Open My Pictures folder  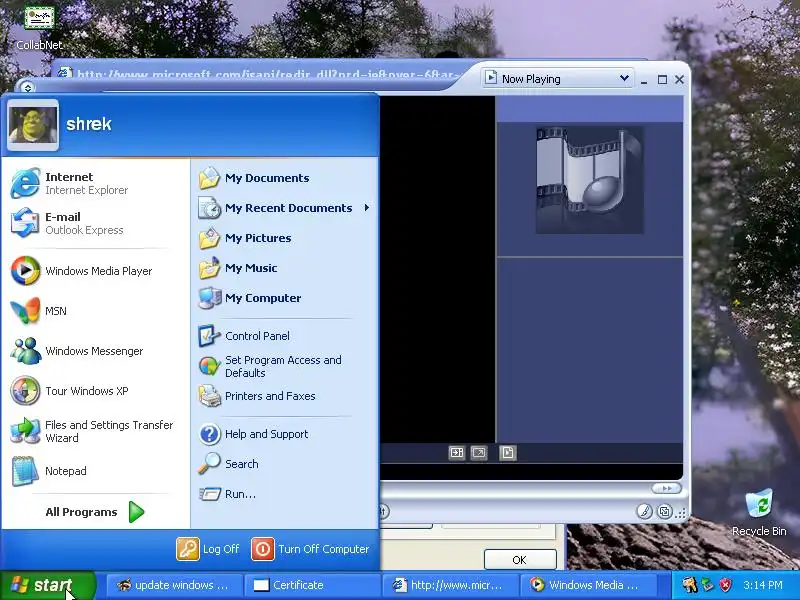pos(284,238)
